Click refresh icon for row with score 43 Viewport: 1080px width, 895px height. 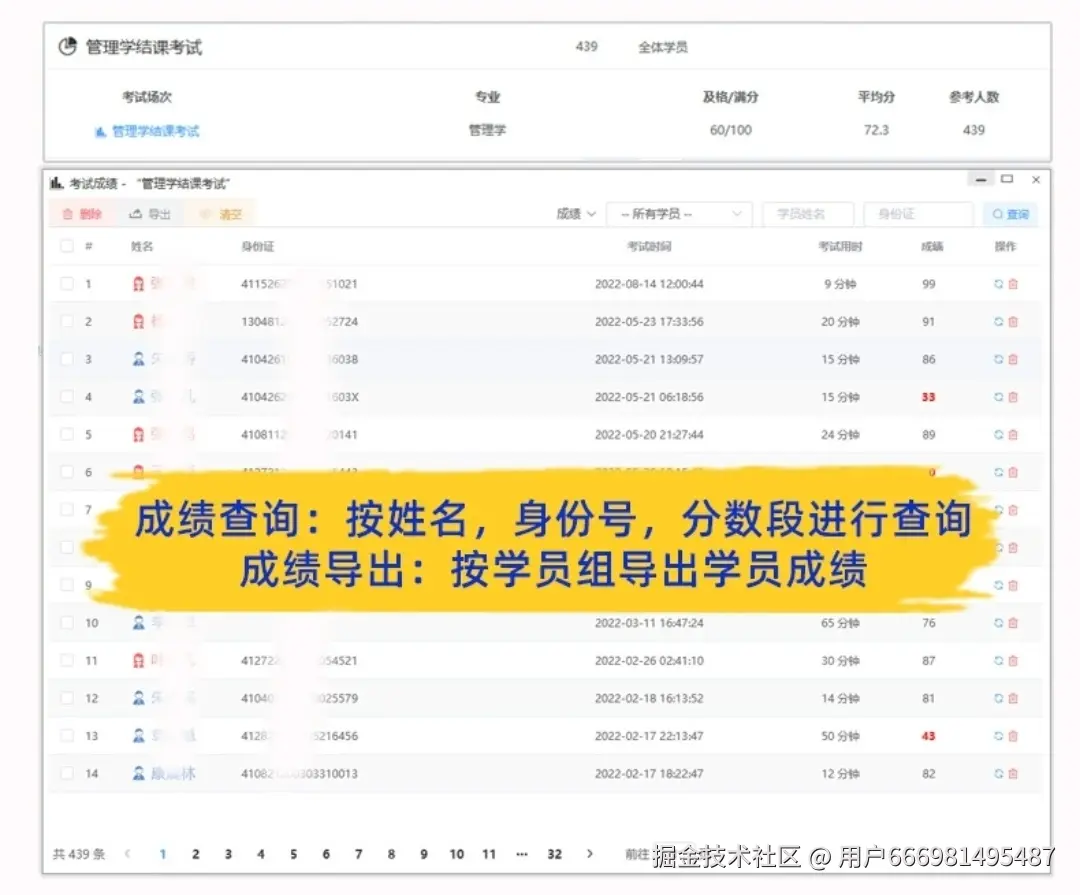(x=998, y=736)
